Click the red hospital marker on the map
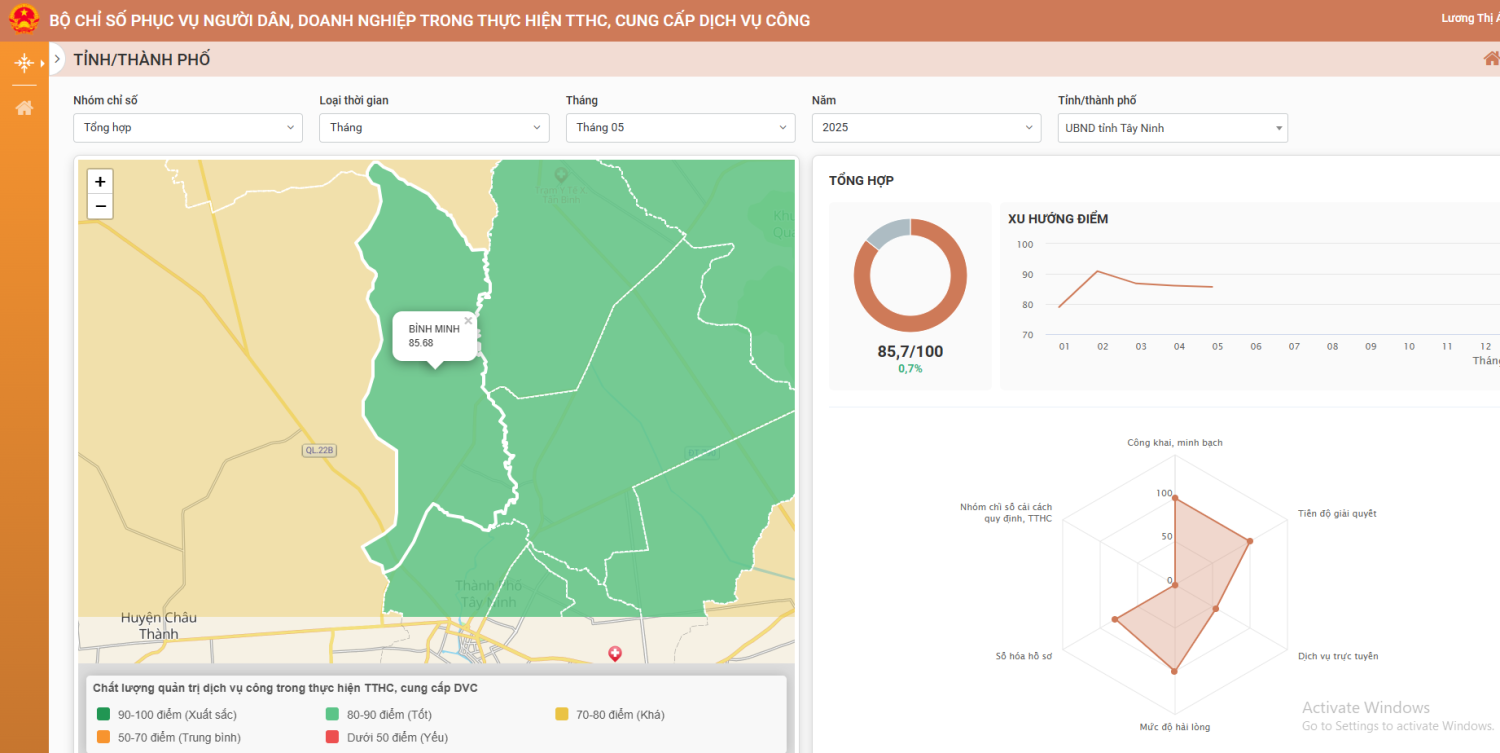The height and width of the screenshot is (753, 1500). coord(615,653)
